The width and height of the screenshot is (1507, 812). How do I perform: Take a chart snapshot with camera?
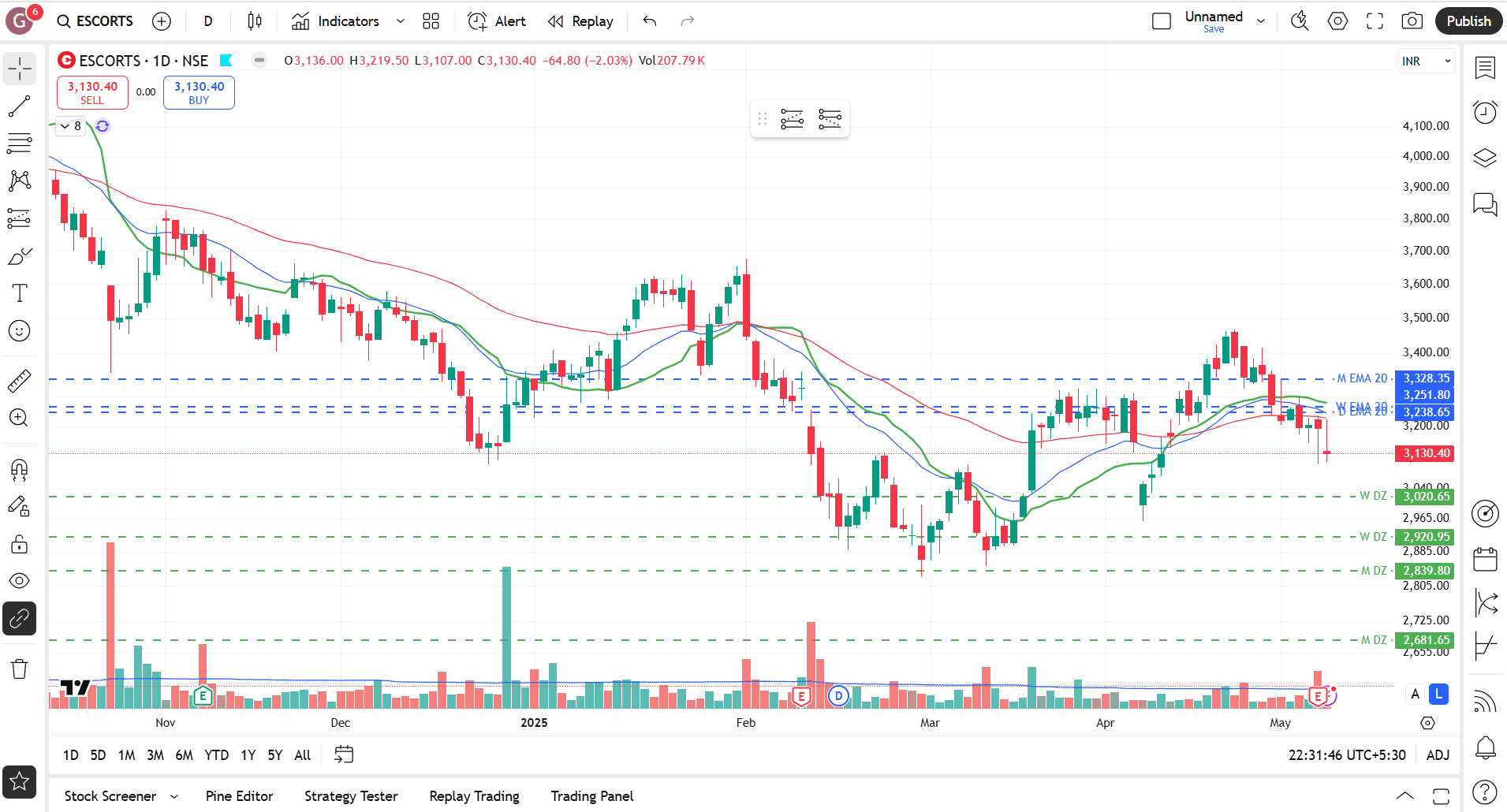pos(1412,21)
